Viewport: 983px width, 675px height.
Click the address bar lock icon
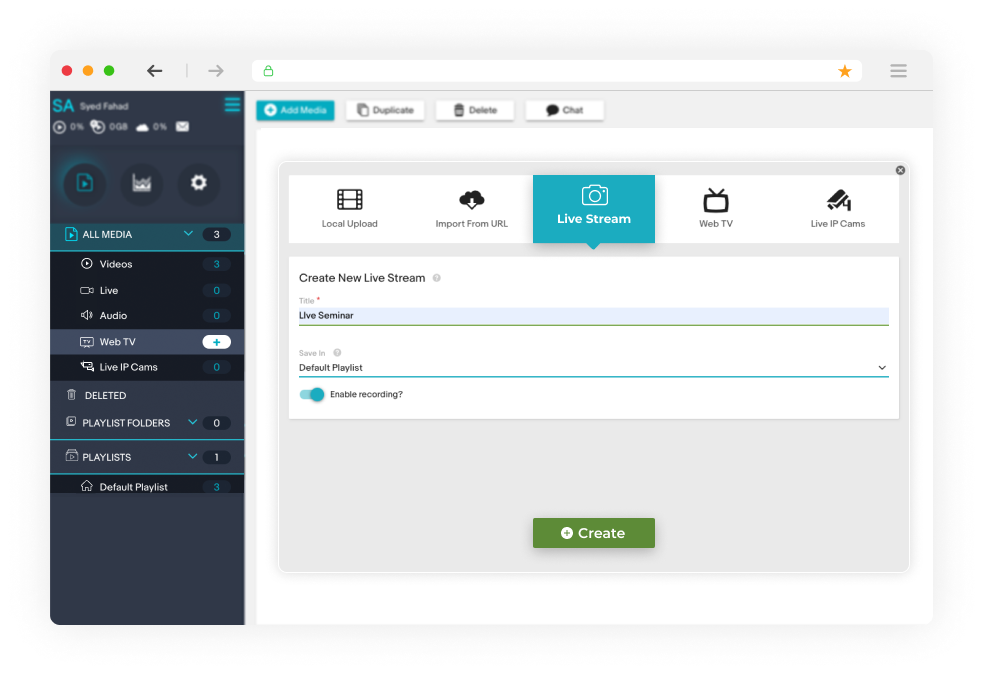(268, 71)
